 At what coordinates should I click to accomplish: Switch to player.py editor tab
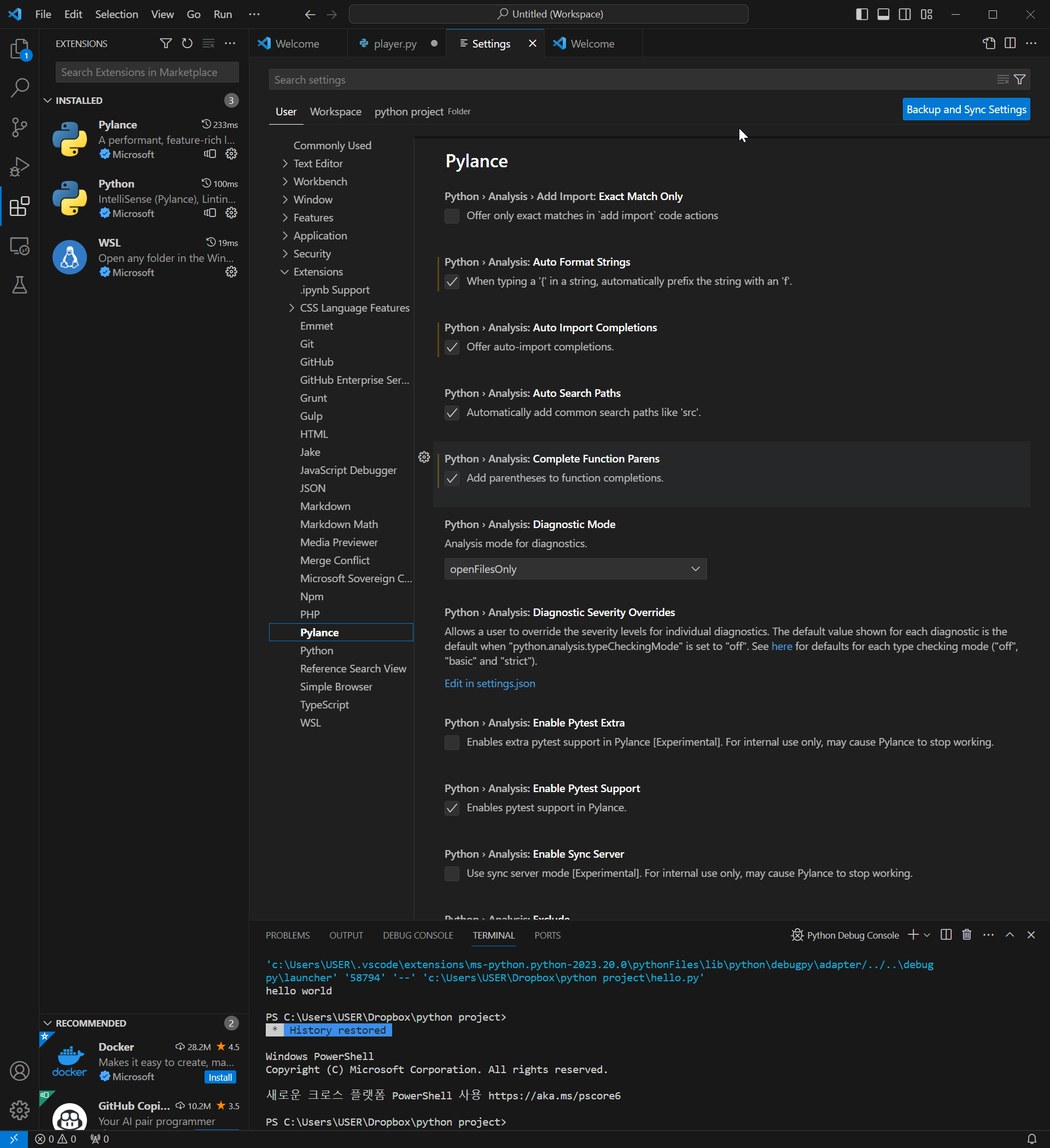(x=395, y=43)
